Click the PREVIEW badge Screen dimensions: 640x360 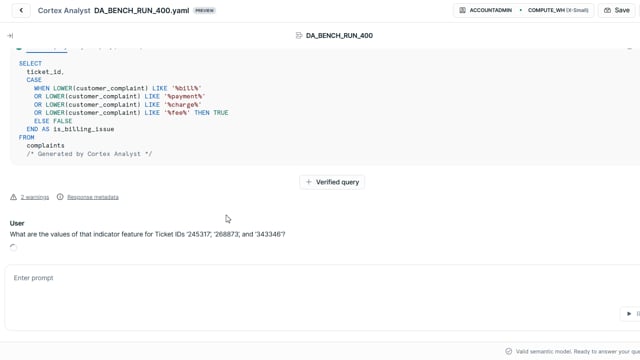204,11
